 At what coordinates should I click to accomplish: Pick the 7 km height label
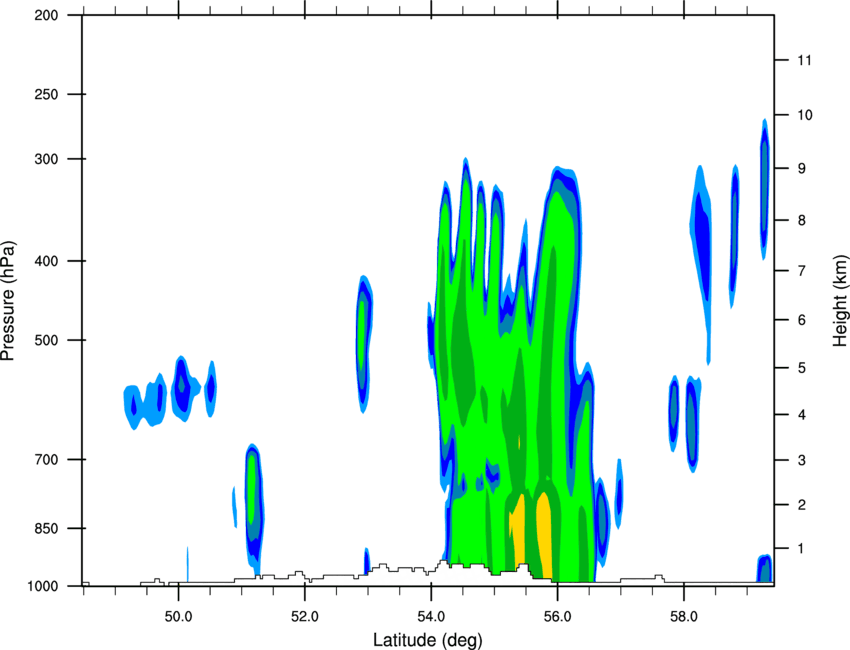click(x=801, y=271)
